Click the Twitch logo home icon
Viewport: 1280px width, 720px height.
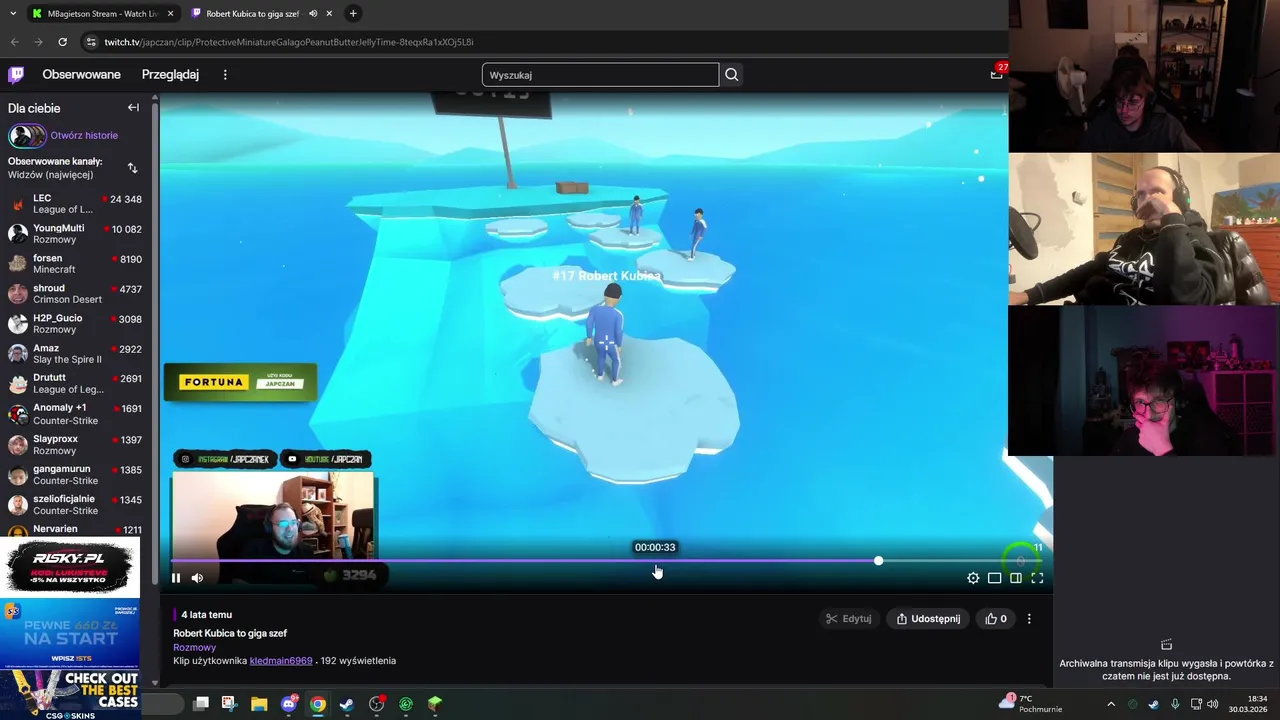tap(16, 74)
